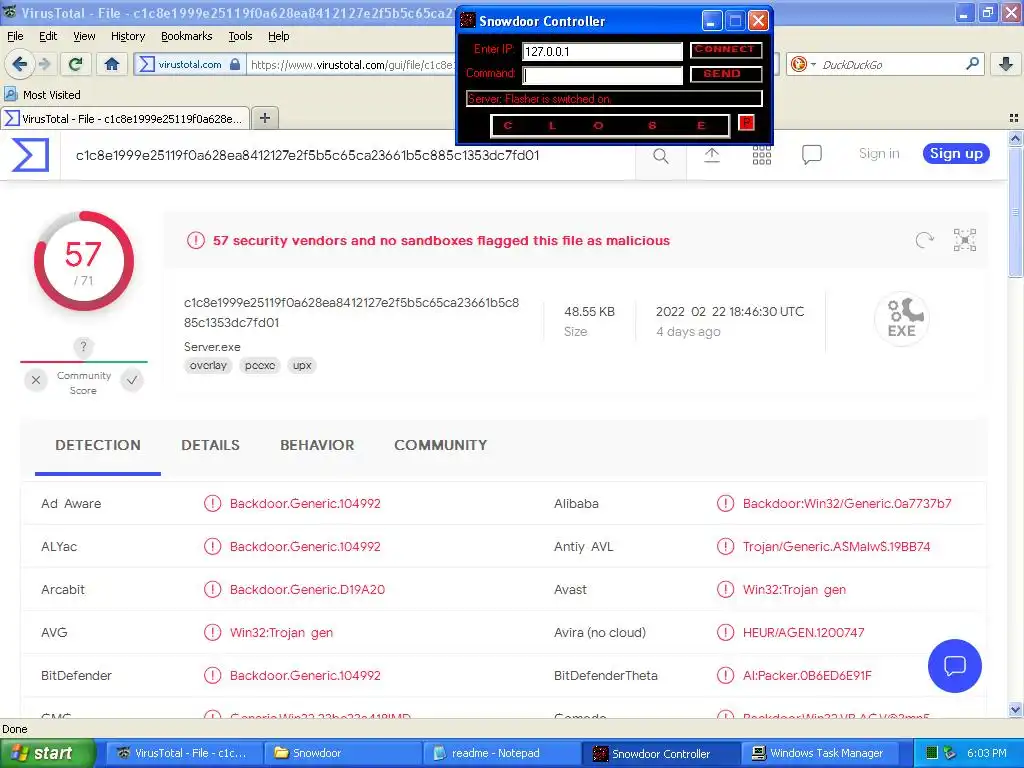
Task: Click the Command input field
Action: point(602,76)
